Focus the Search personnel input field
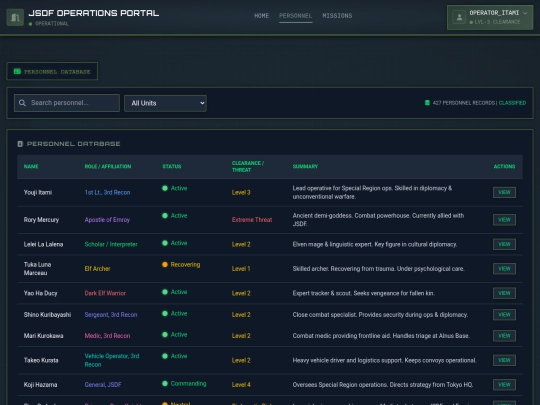Screen dimensions: 540x405 click(67, 103)
